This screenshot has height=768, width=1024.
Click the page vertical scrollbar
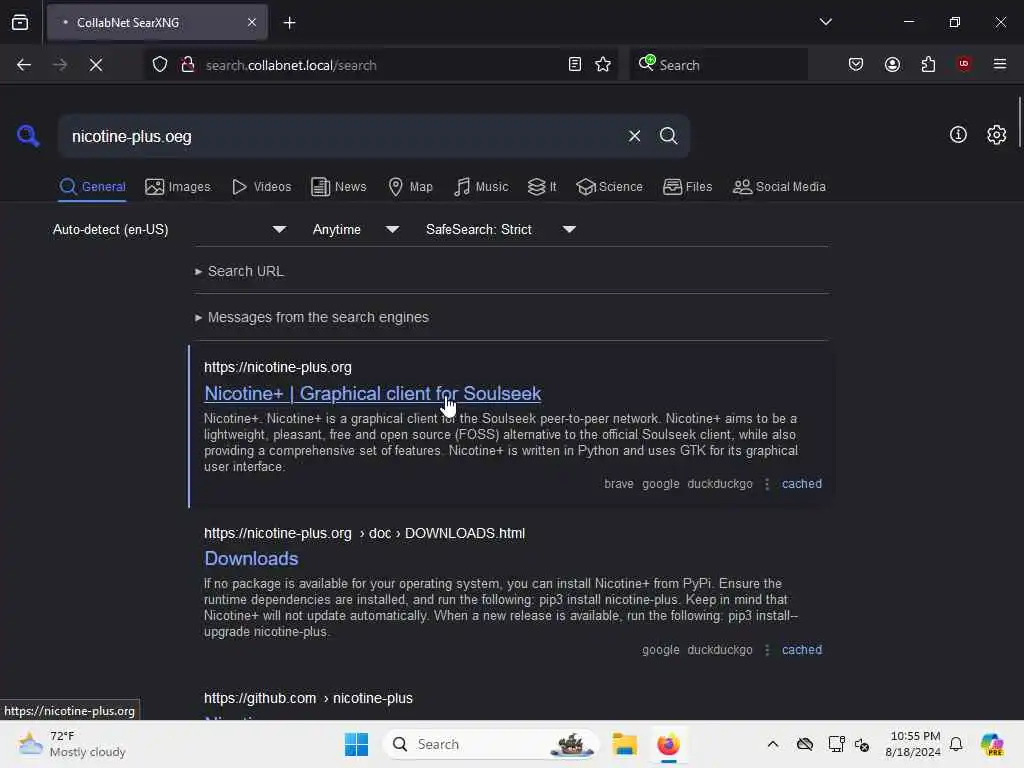[x=1019, y=122]
